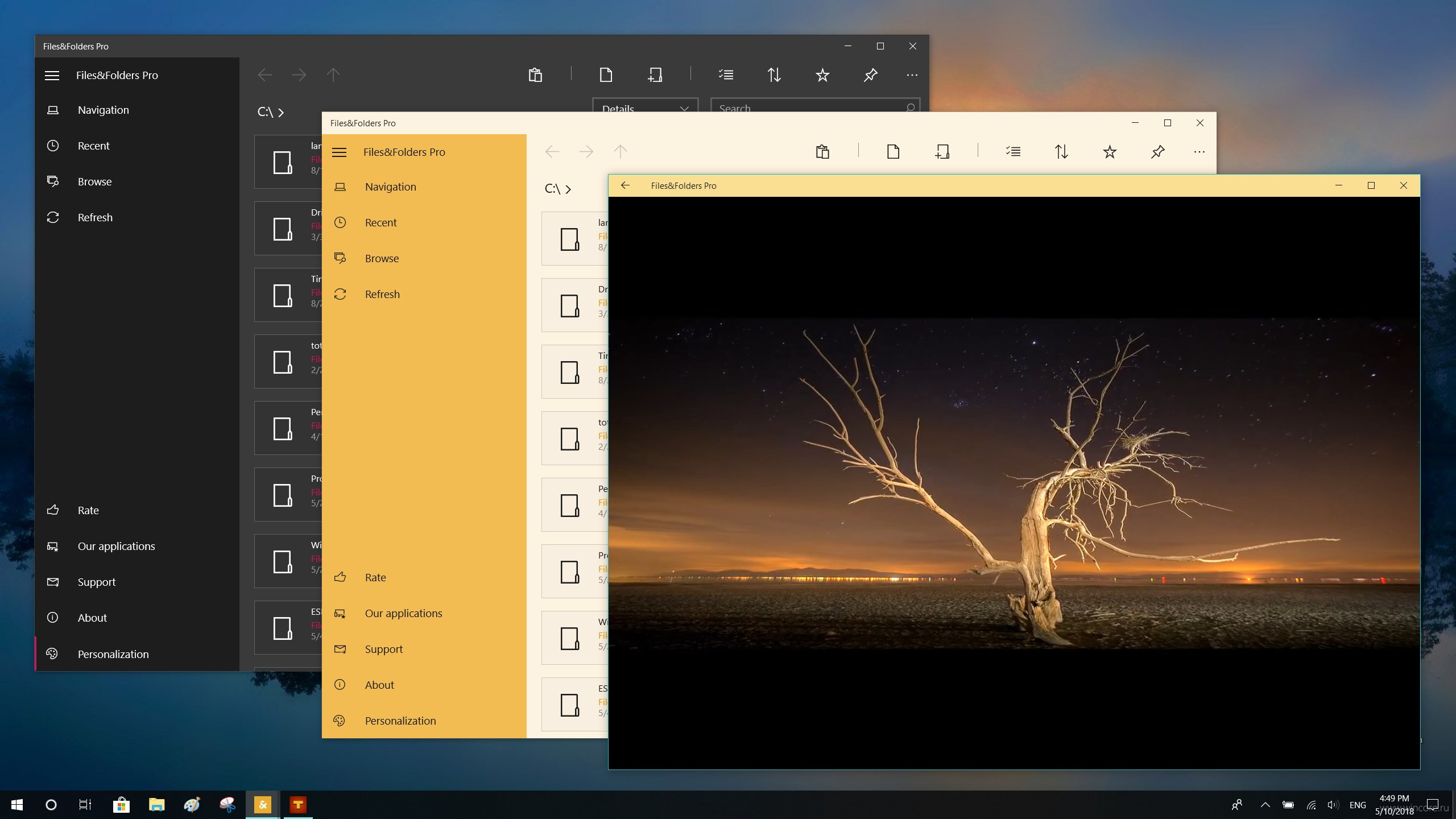The width and height of the screenshot is (1456, 819).
Task: Open Navigation in yellow window sidebar
Action: [x=424, y=187]
